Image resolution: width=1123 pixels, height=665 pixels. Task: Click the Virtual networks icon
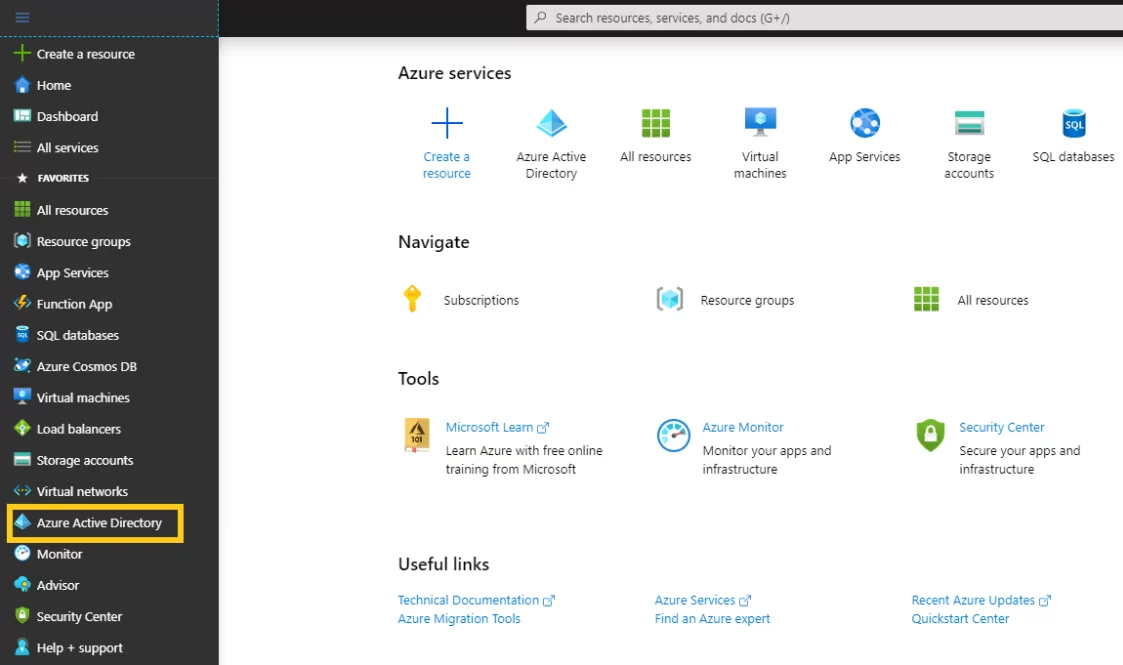point(22,490)
